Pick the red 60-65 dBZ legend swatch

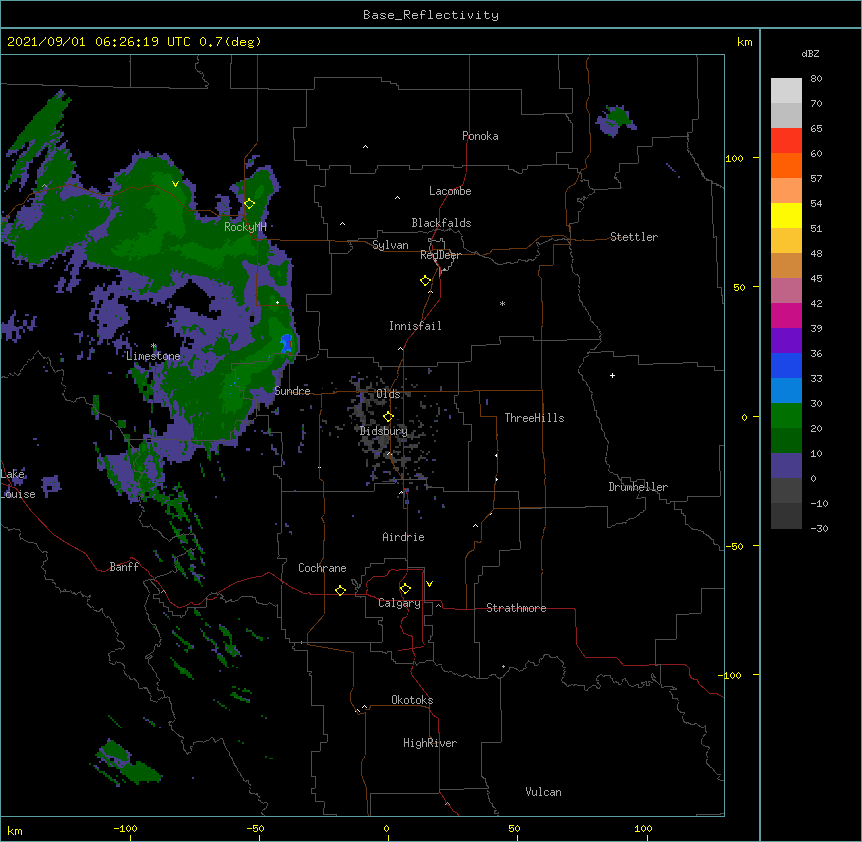(x=786, y=141)
